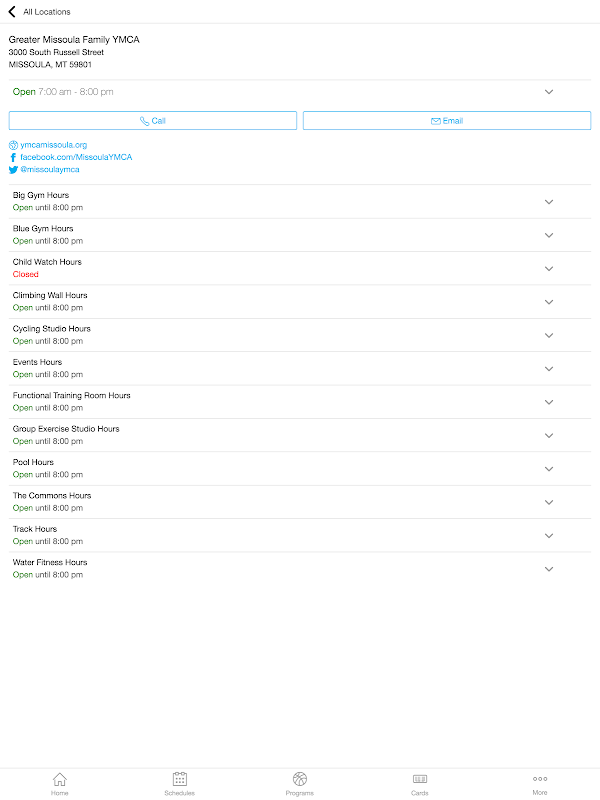The height and width of the screenshot is (800, 600).
Task: Select The Commons Hours label
Action: point(52,495)
